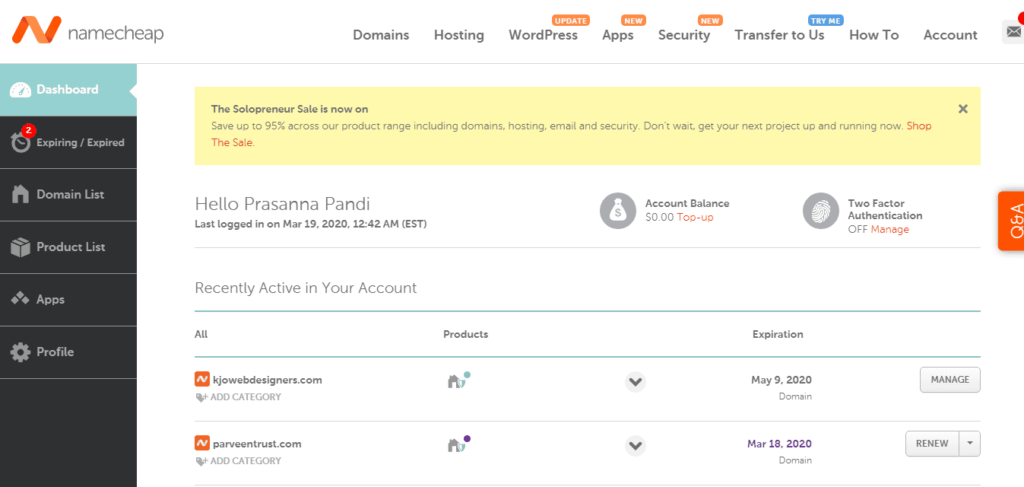Add category to kjowebdesigners.com
1024x487 pixels.
click(238, 397)
